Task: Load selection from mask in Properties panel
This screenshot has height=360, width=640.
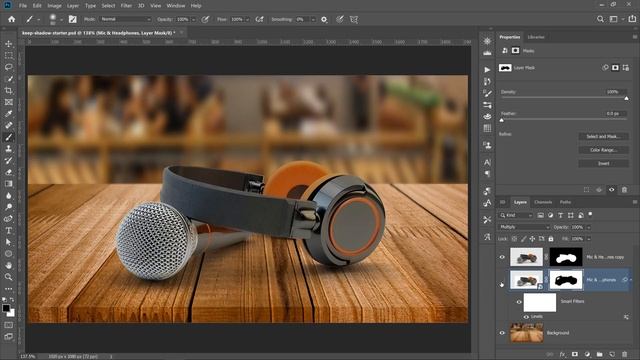Action: coord(587,190)
